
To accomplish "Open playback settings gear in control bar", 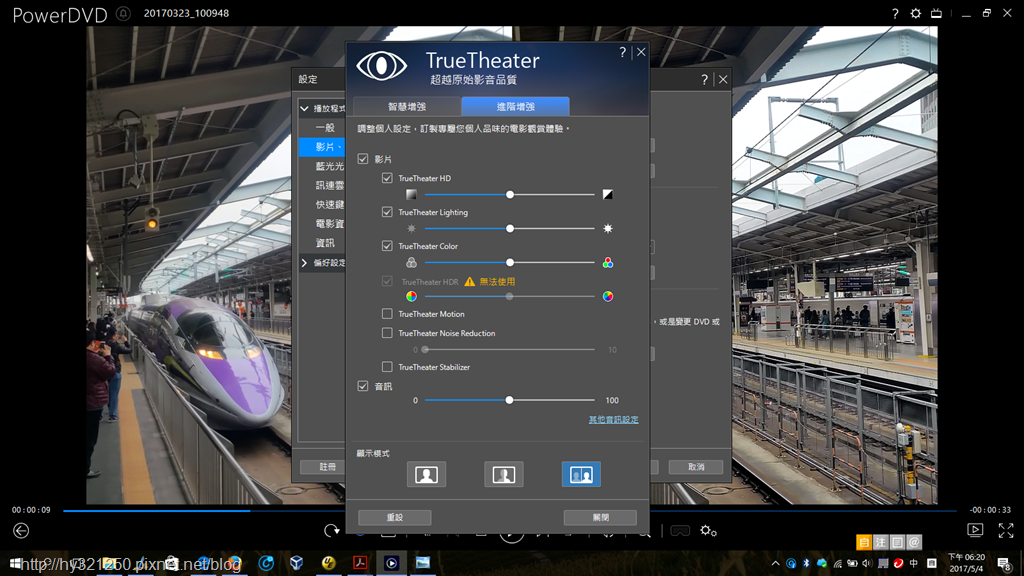I will point(709,531).
